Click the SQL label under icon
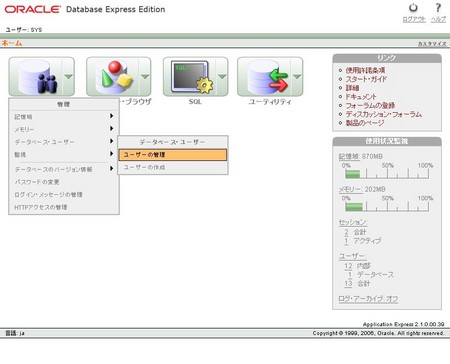Screen dimensions: 450x364 pos(195,102)
